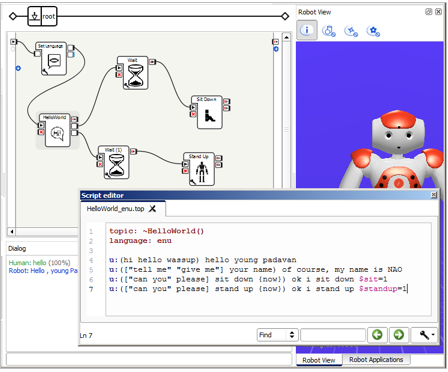448x372 pixels.
Task: Click the Script editor find text field
Action: point(333,335)
